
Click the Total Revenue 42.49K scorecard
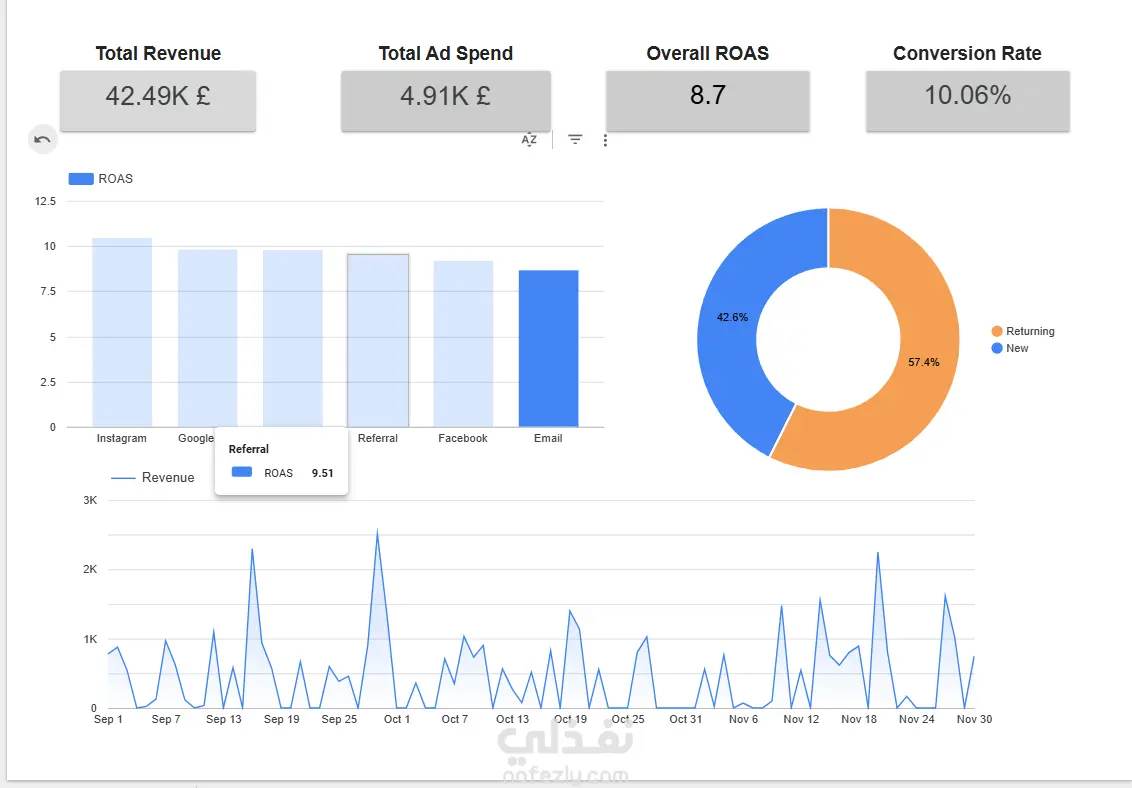[158, 101]
